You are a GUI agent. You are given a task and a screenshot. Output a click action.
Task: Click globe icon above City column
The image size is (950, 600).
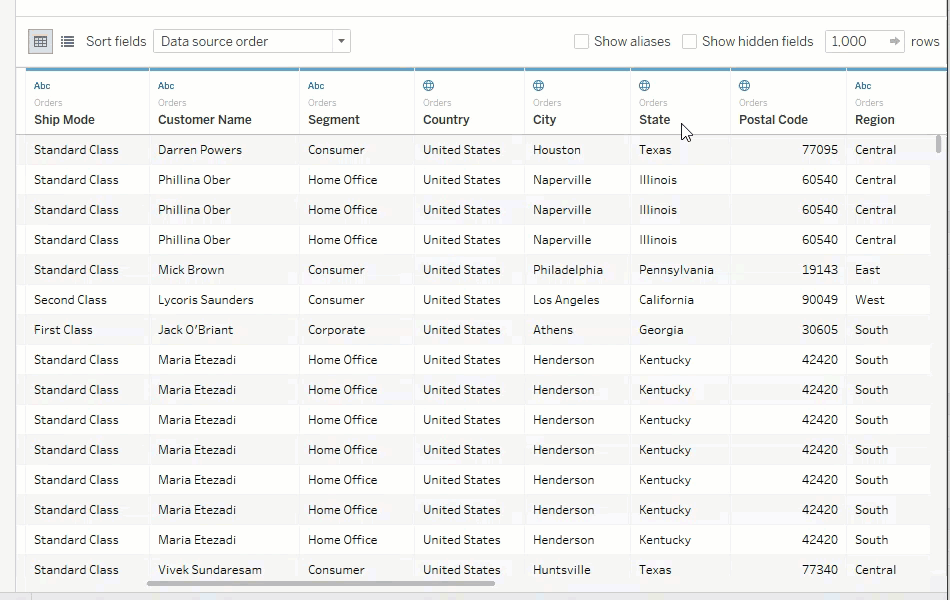click(539, 86)
